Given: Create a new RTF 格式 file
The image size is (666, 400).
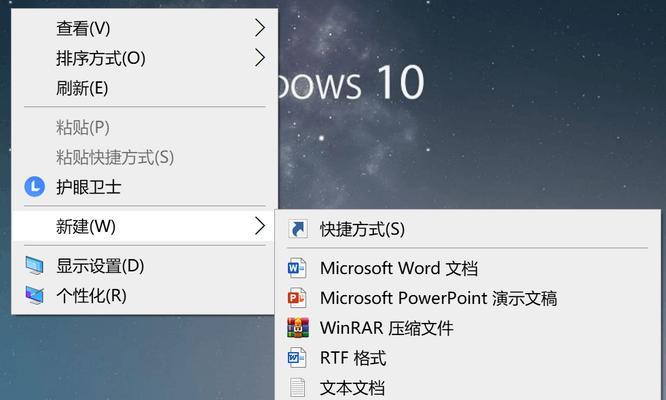Looking at the screenshot, I should 468,358.
